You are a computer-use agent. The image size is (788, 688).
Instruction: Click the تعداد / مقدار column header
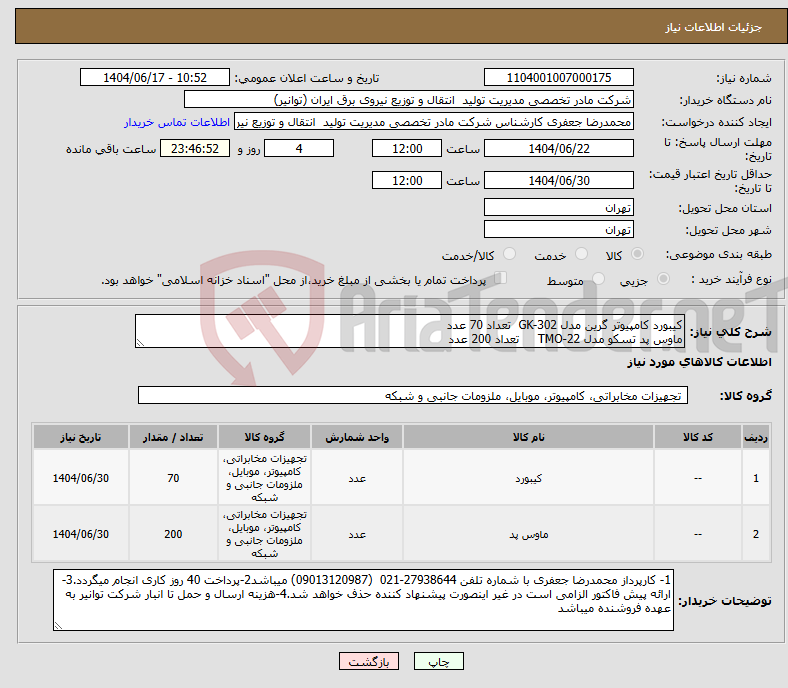(173, 437)
